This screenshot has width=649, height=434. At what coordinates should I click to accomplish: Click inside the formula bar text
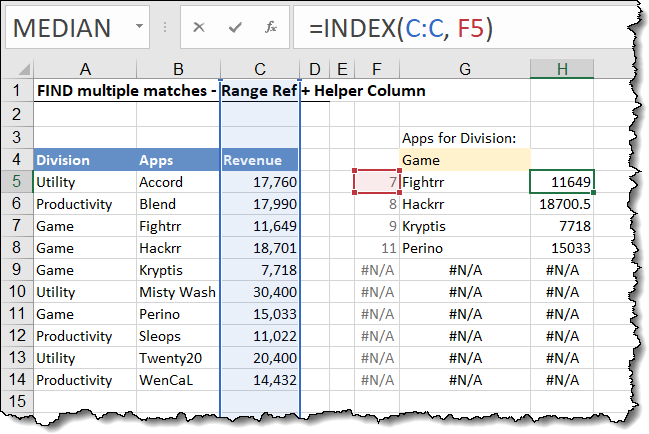(450, 28)
